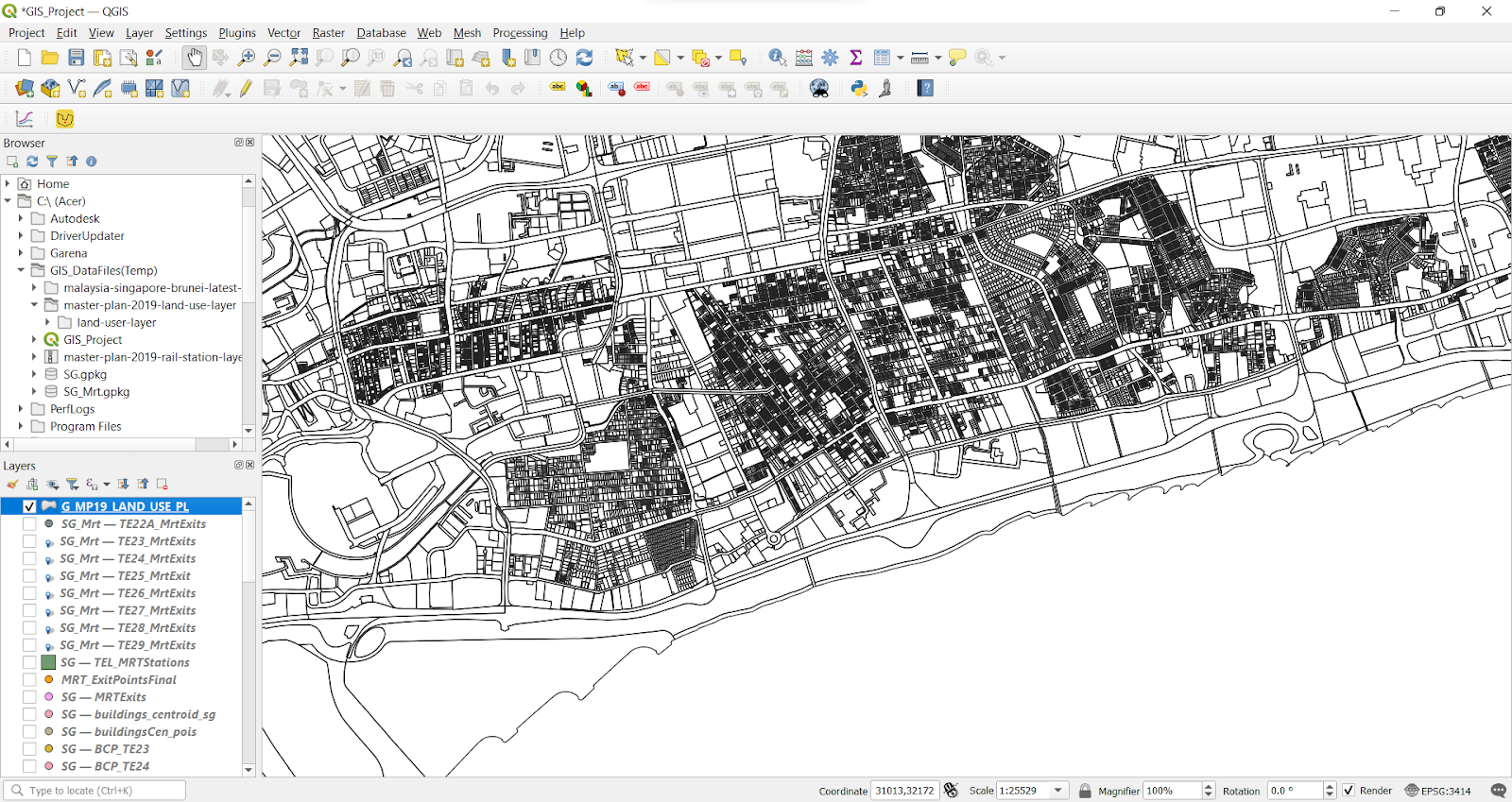The height and width of the screenshot is (802, 1512).
Task: Click the Refresh map canvas icon
Action: (584, 58)
